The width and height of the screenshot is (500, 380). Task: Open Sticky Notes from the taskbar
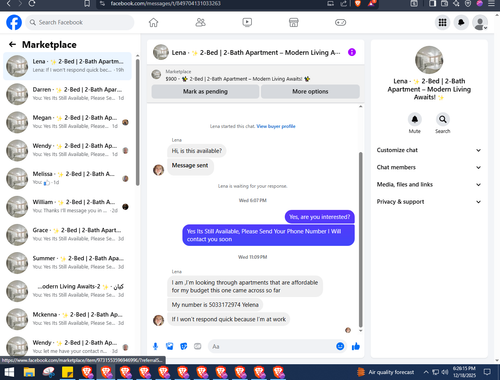(68, 372)
